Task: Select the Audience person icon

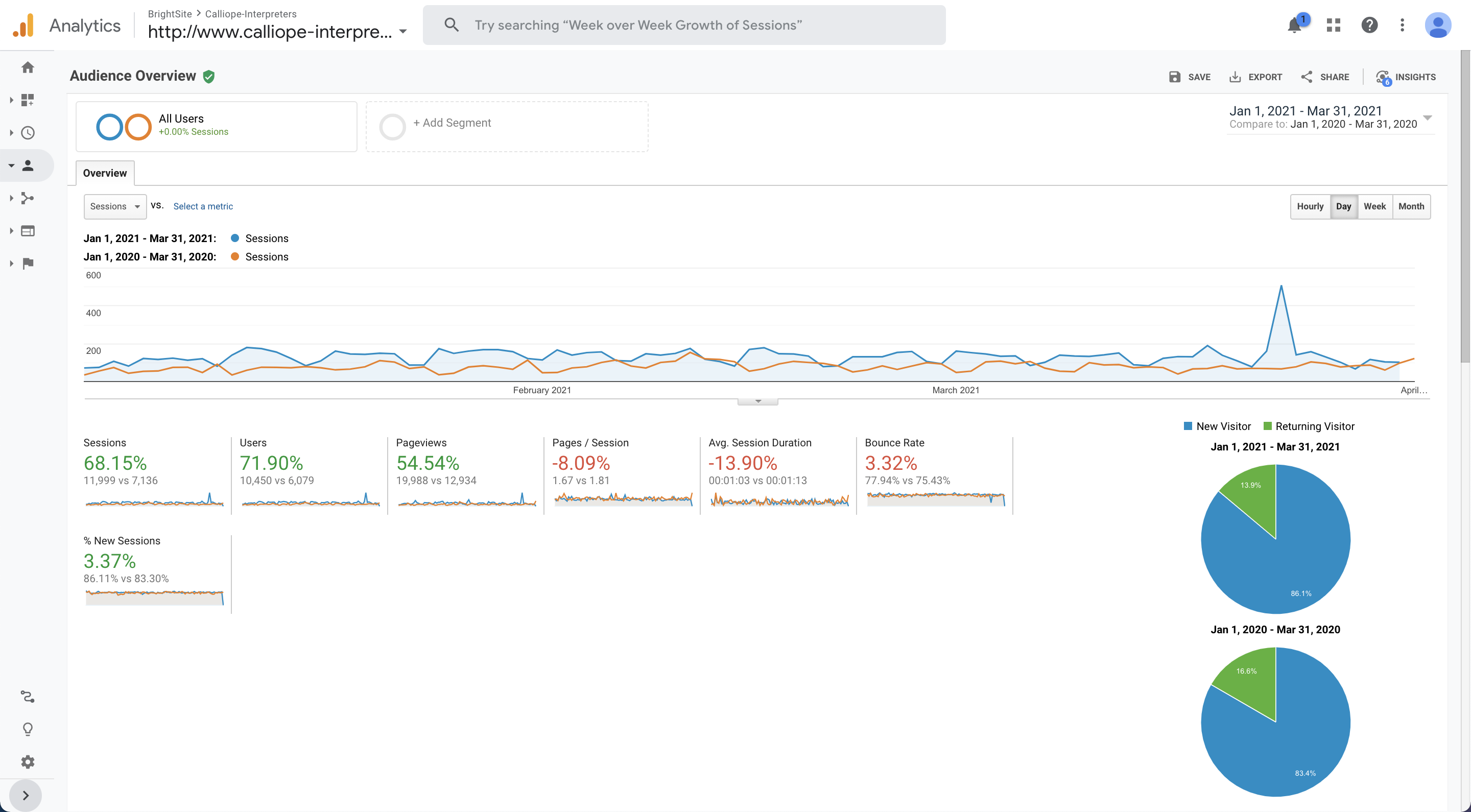Action: point(28,165)
